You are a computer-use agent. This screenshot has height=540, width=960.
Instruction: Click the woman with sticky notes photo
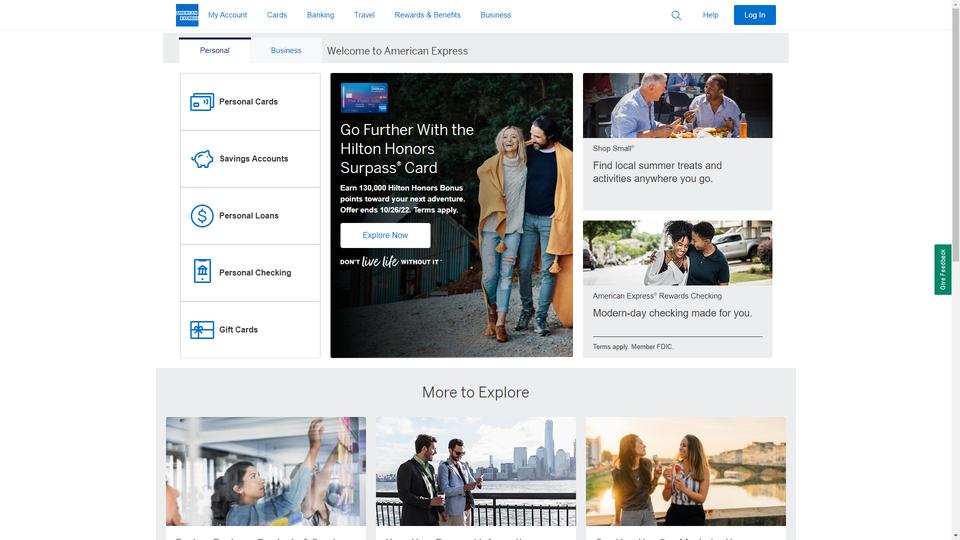(x=266, y=471)
